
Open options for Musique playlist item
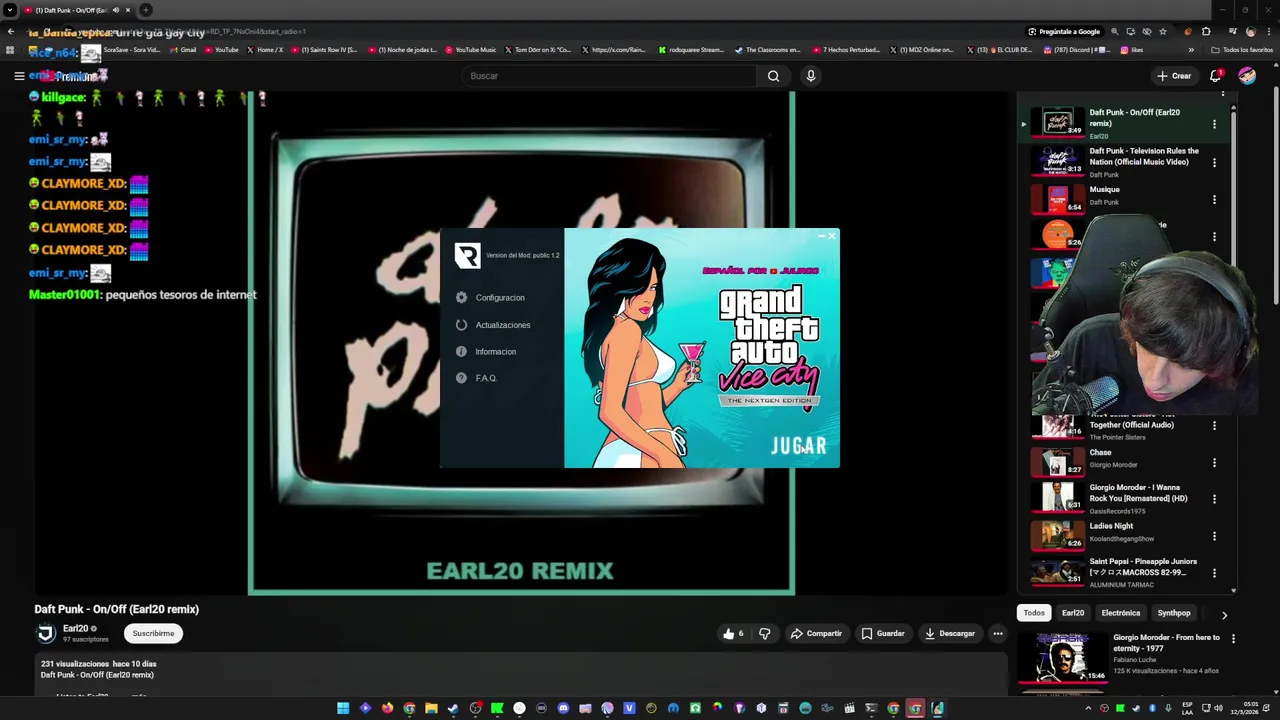point(1214,200)
